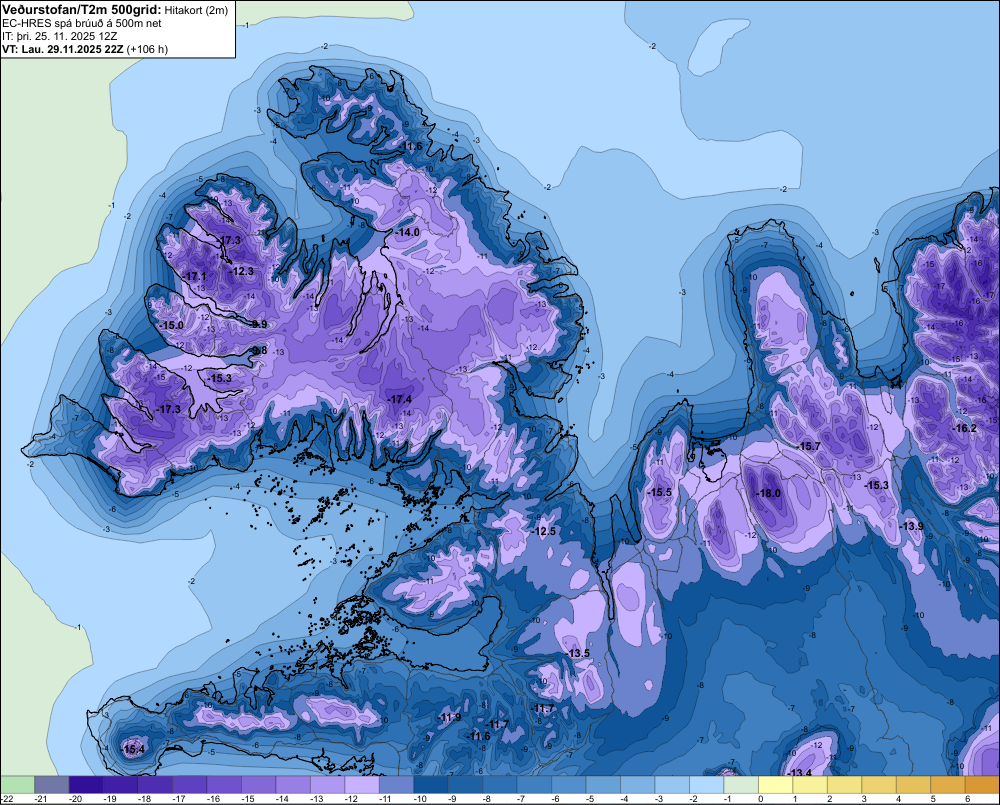The height and width of the screenshot is (805, 1000).
Task: Select the legend swatch above the -18 label
Action: (154, 784)
